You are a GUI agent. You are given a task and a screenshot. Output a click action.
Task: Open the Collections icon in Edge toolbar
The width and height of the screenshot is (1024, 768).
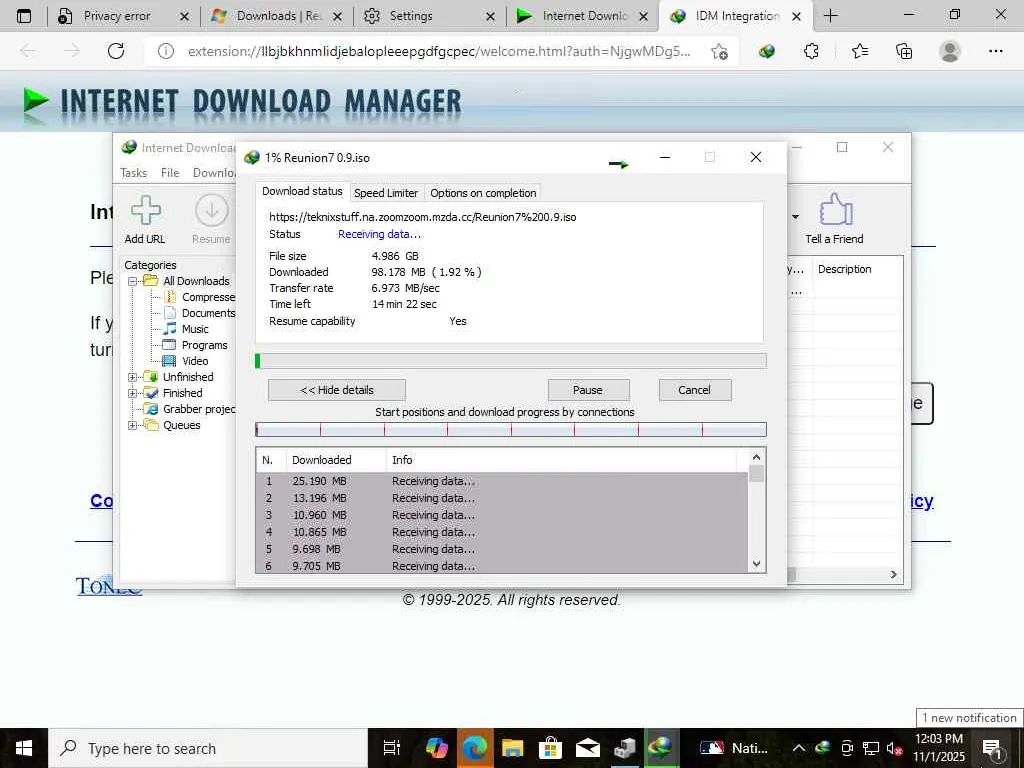click(x=904, y=51)
